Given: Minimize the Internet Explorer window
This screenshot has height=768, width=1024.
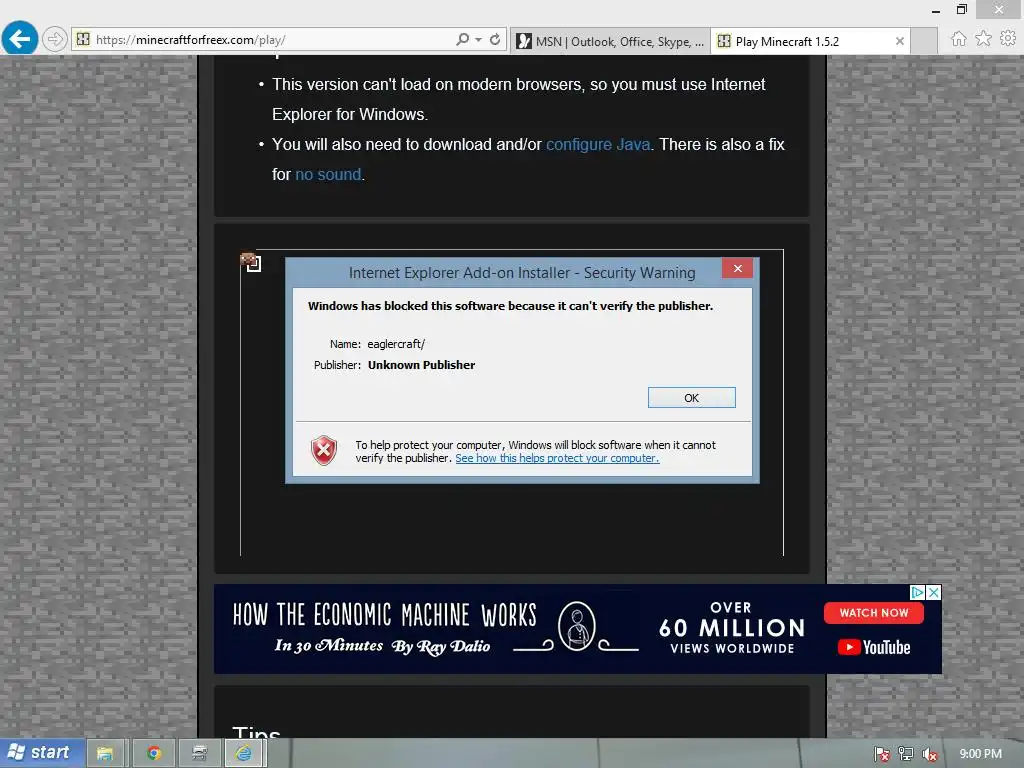Looking at the screenshot, I should pos(936,10).
